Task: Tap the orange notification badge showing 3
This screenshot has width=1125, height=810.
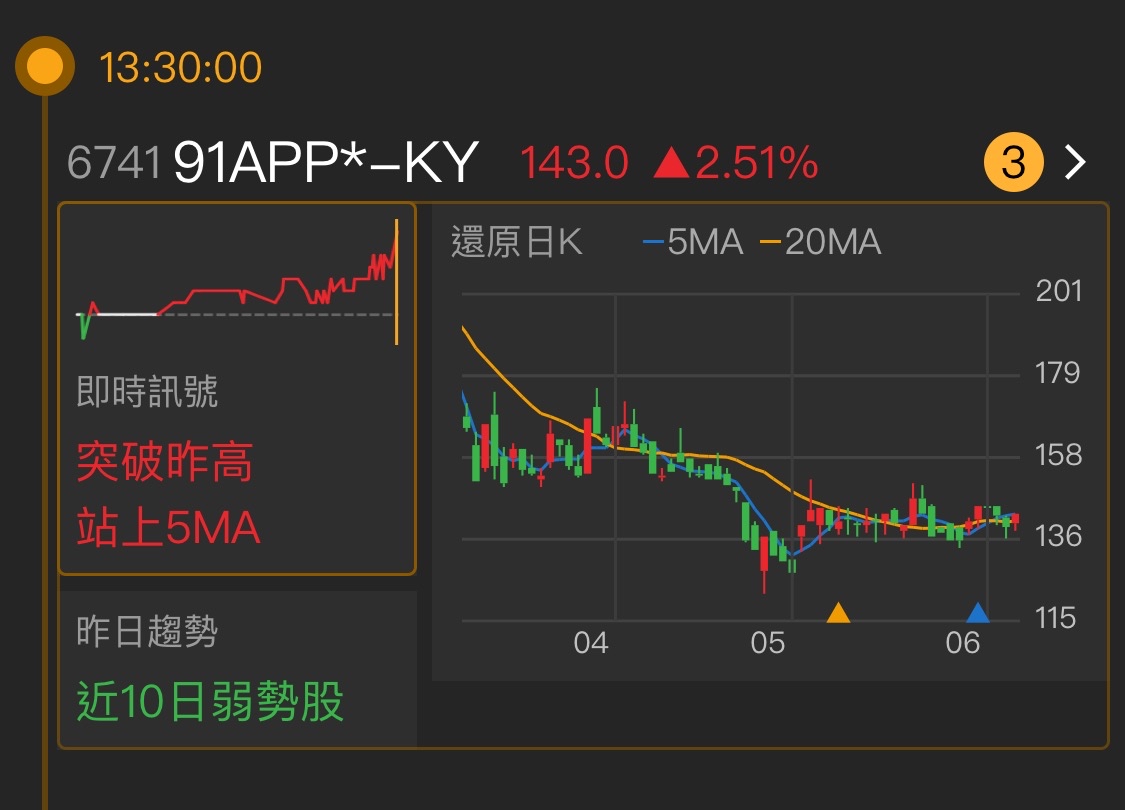Action: coord(1013,160)
